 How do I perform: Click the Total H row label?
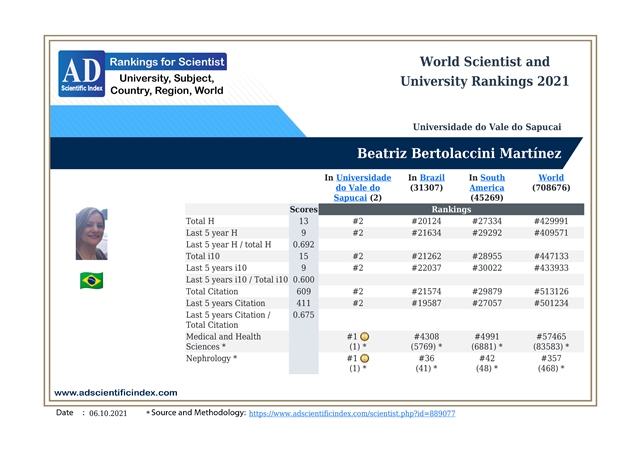point(200,221)
